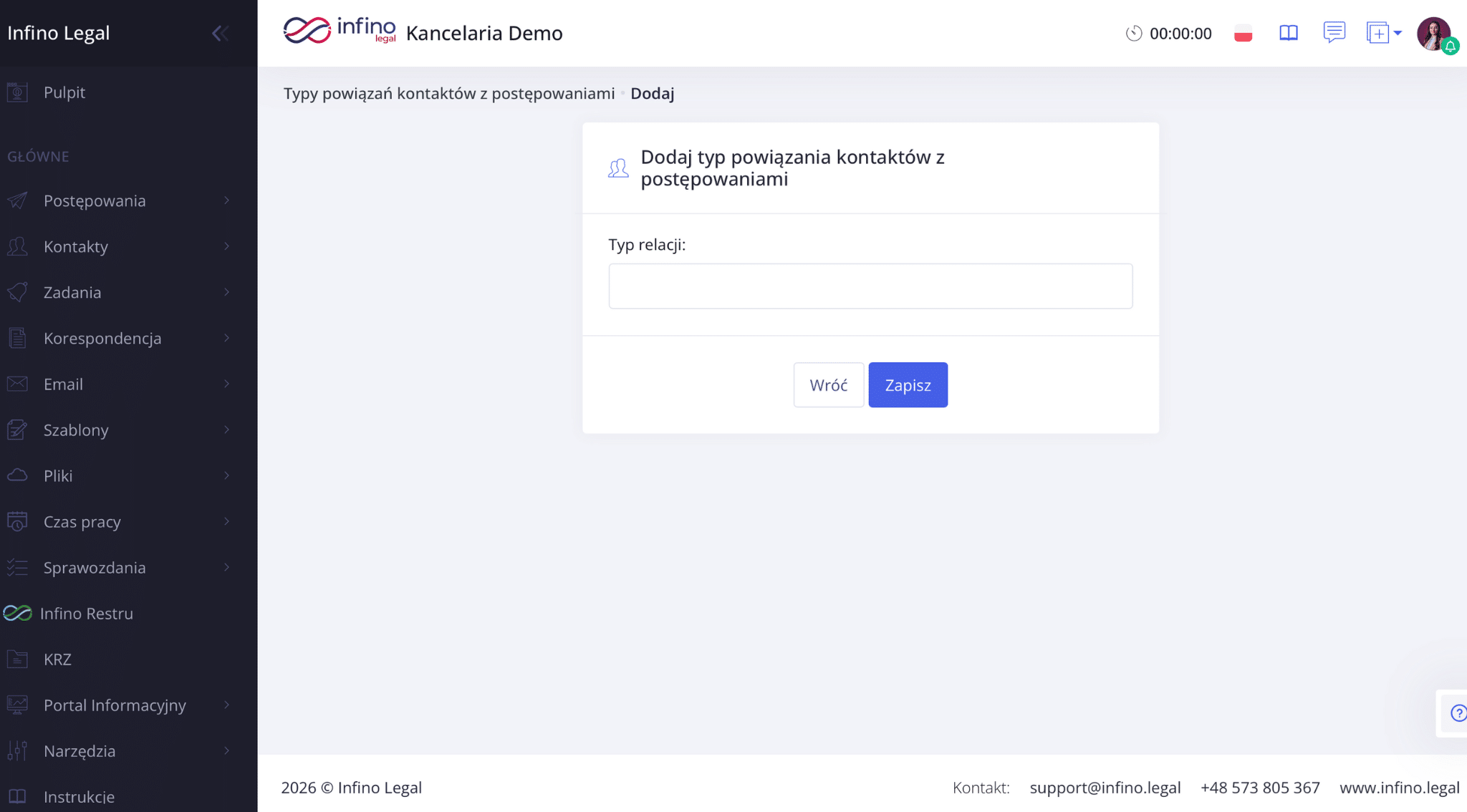
Task: Open Pulpit dashboard
Action: [64, 92]
